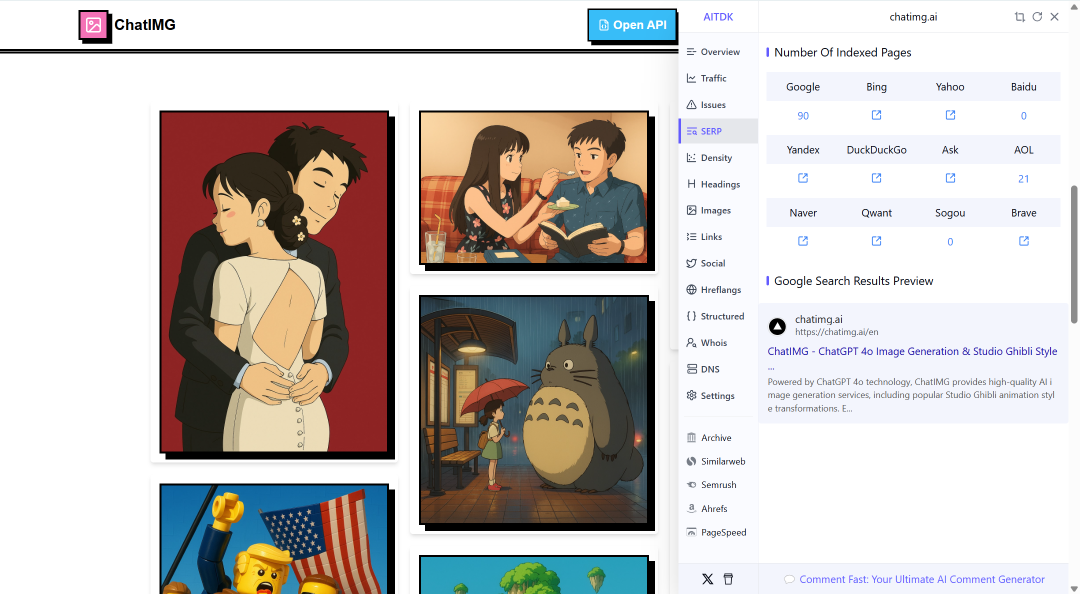Click the ChatIMG pink logo icon
Screen dimensions: 1080x594
94,26
